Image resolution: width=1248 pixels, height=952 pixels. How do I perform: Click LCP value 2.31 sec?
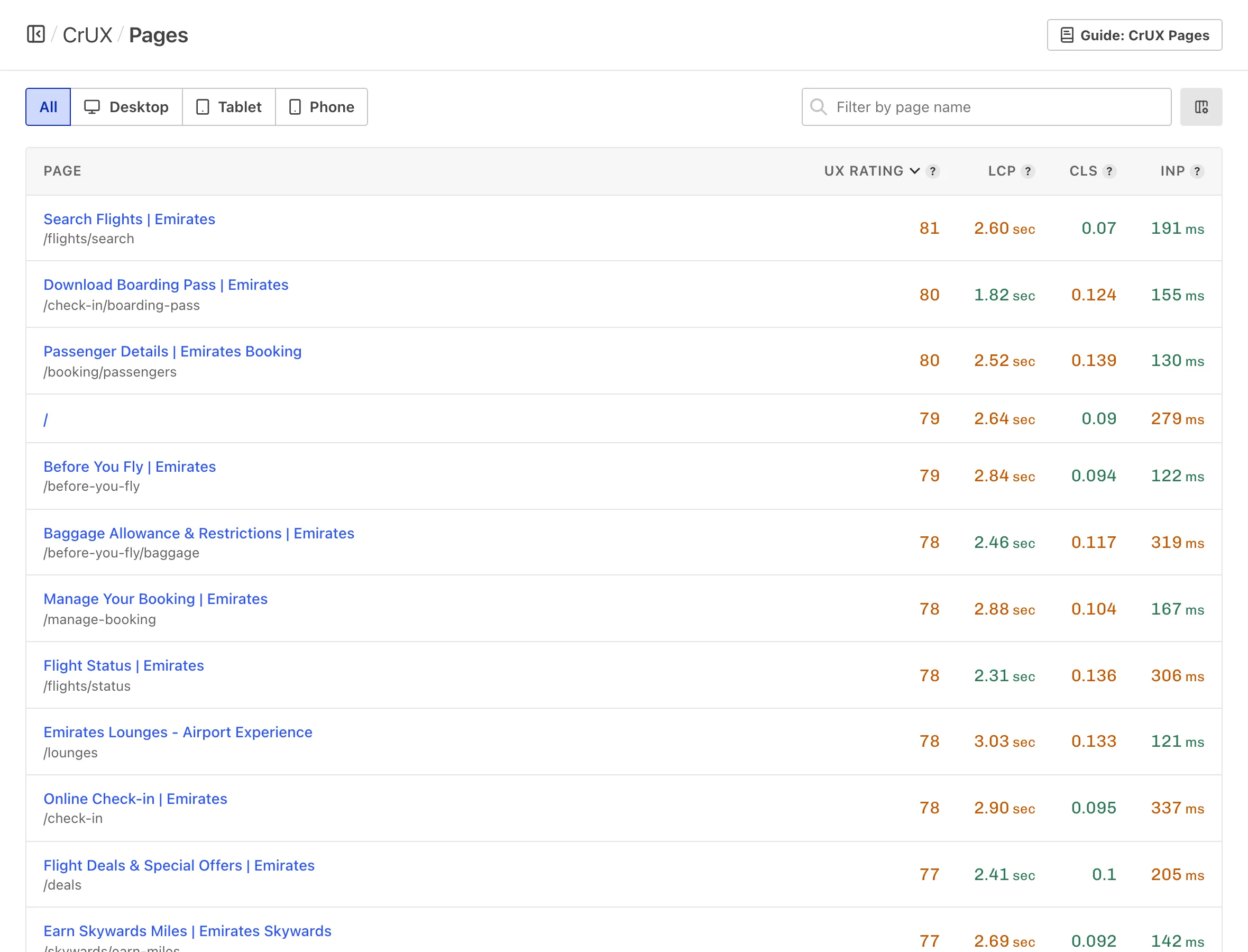(x=1004, y=675)
